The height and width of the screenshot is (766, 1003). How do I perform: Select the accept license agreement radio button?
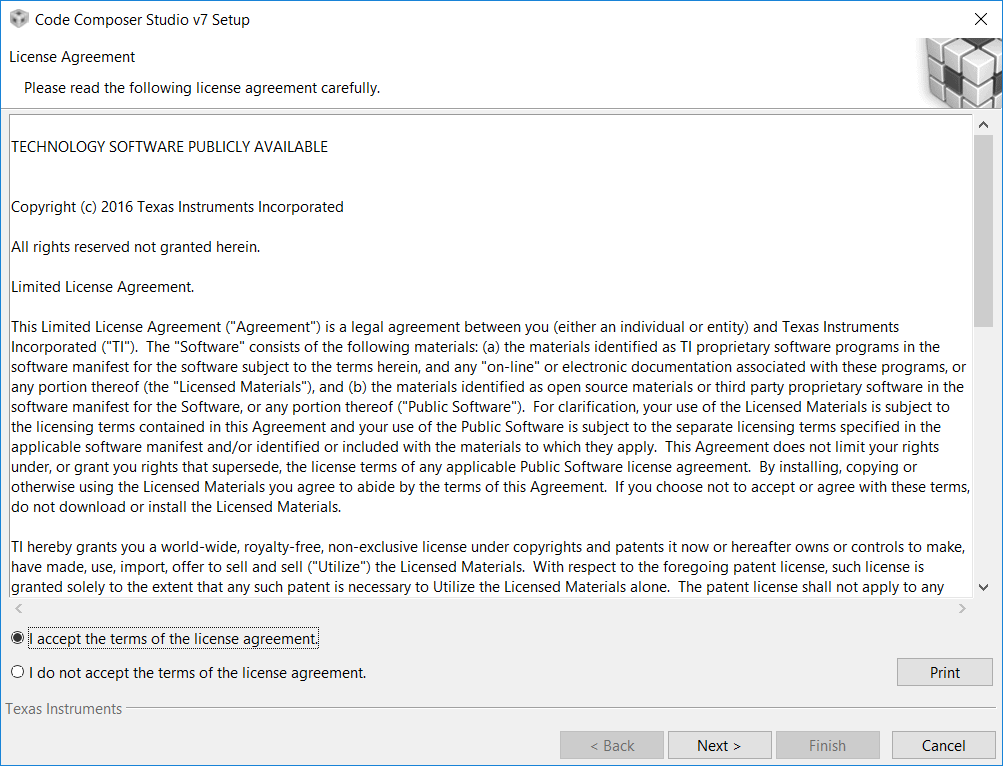pyautogui.click(x=16, y=637)
